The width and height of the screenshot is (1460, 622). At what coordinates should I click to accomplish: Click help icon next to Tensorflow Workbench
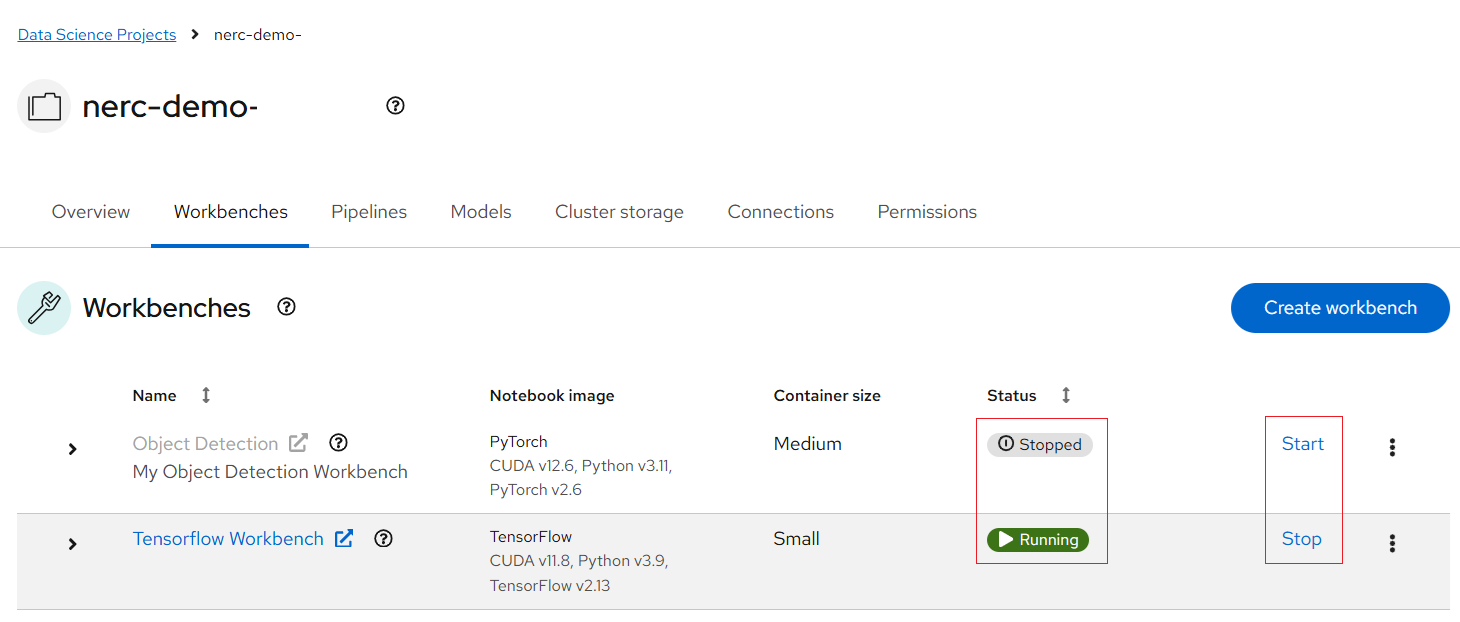tap(383, 538)
